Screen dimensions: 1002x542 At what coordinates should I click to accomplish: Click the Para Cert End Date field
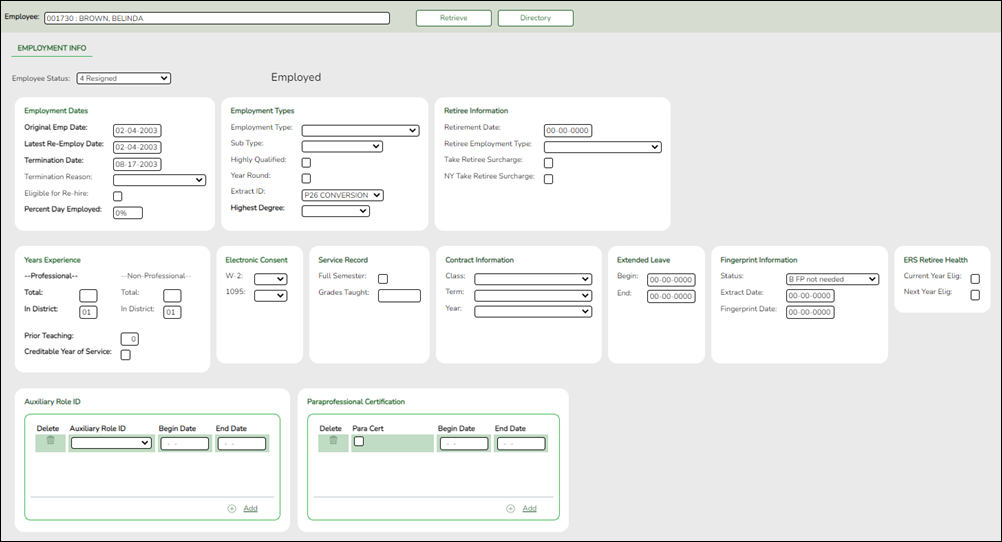pos(521,444)
